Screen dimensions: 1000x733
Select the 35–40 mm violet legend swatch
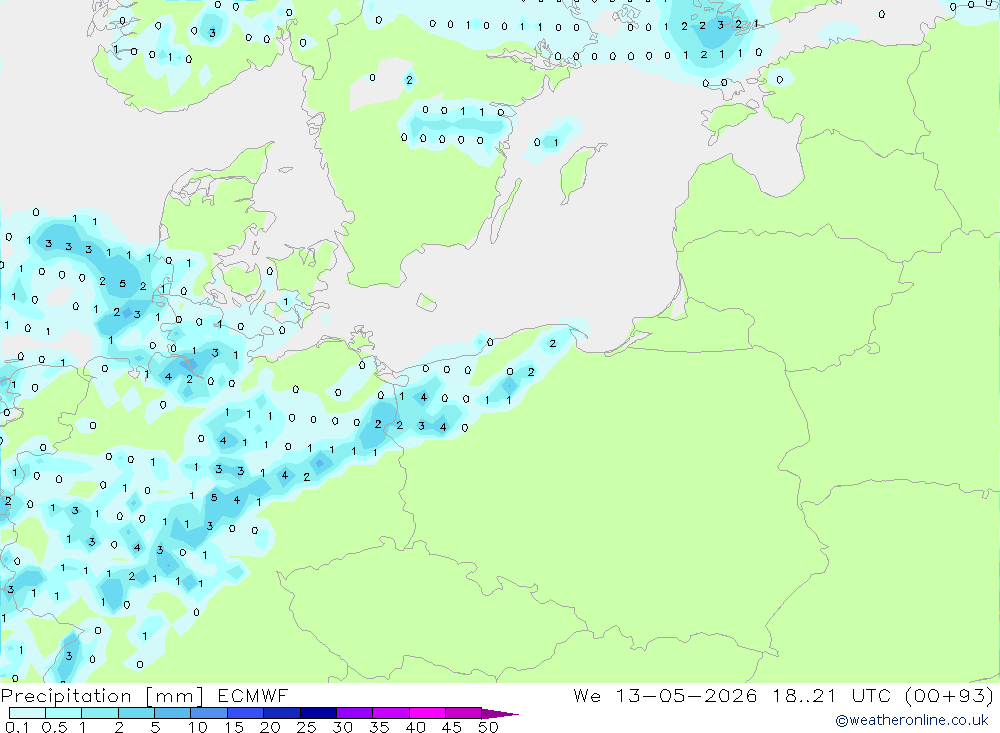(x=390, y=713)
